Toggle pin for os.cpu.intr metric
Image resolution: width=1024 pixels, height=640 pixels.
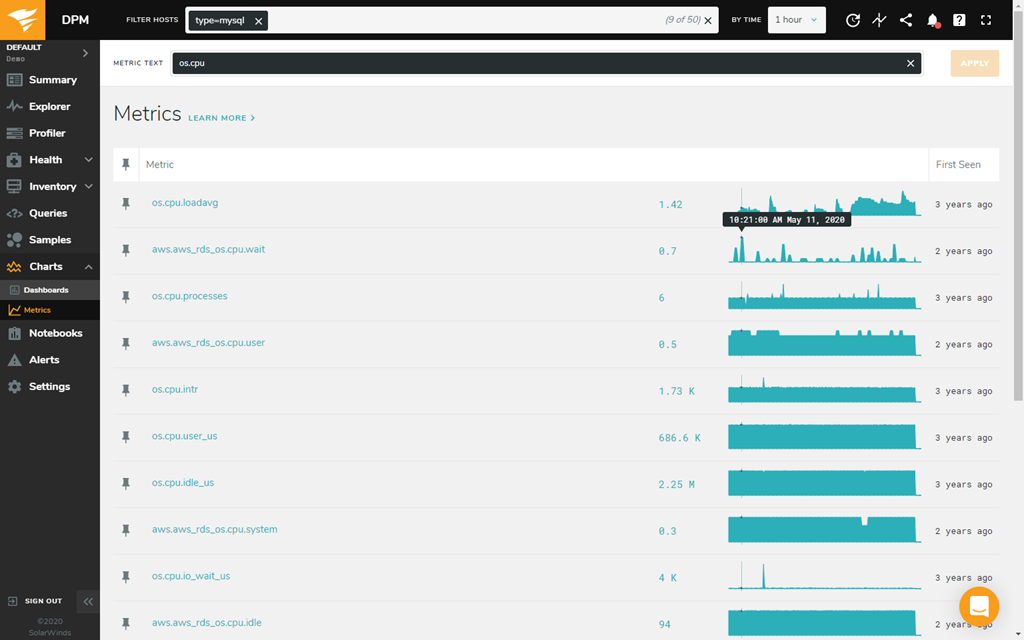point(126,390)
